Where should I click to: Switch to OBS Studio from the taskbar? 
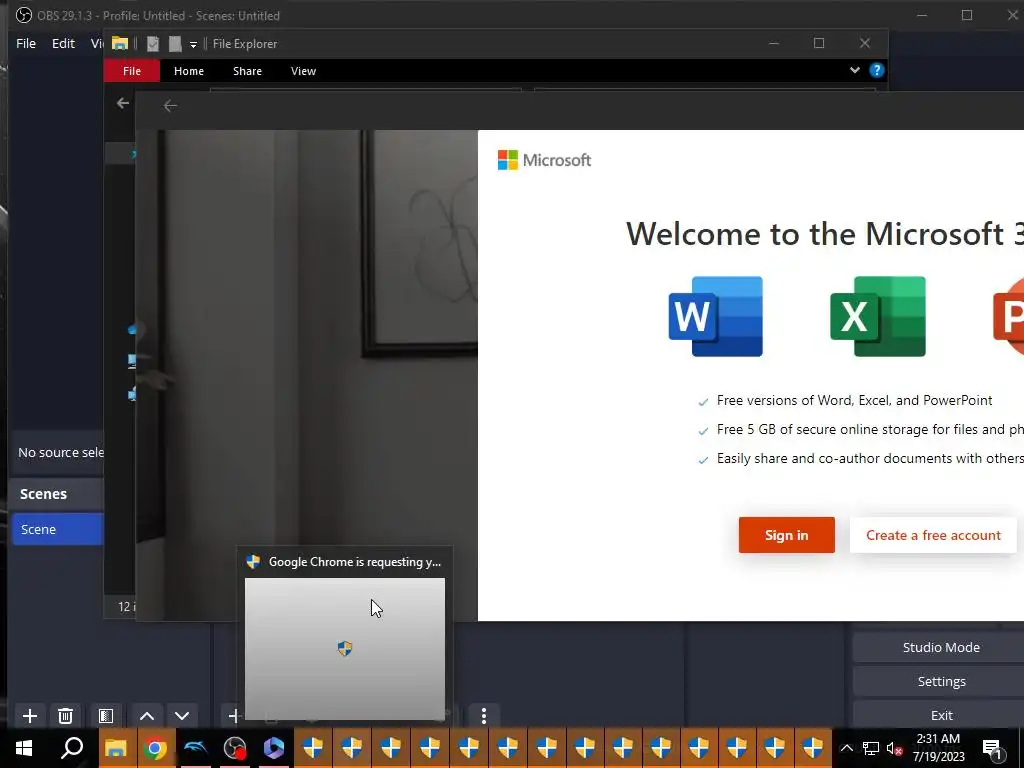(234, 748)
